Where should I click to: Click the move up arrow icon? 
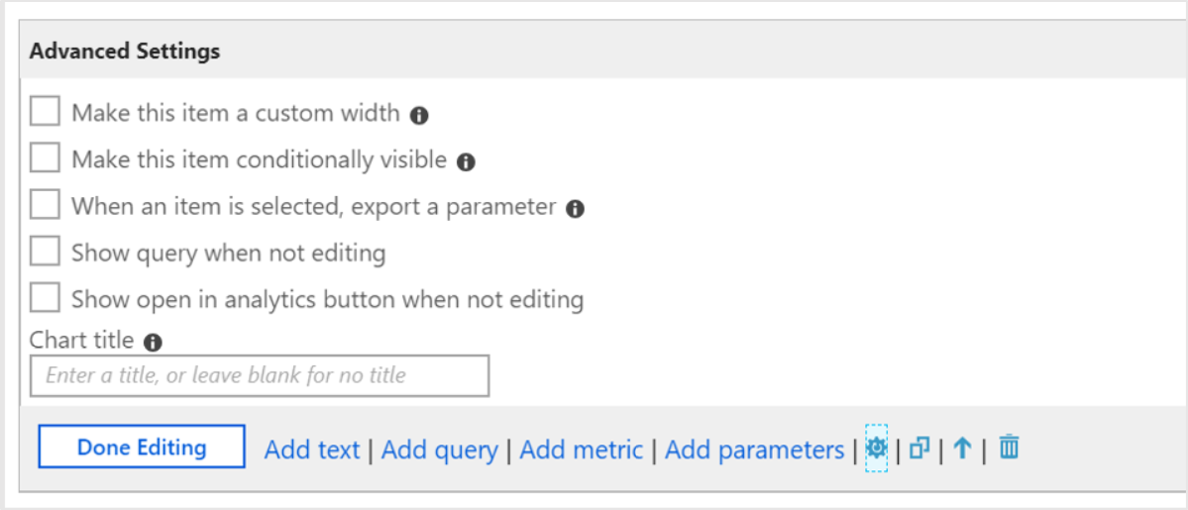click(x=962, y=449)
